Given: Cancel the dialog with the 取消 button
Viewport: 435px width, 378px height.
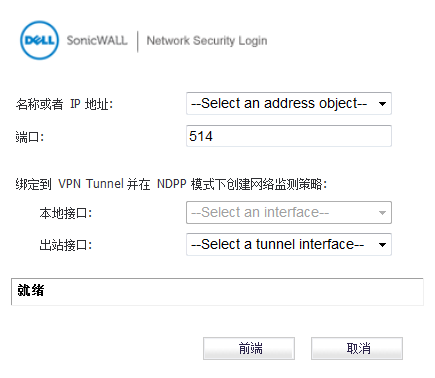Looking at the screenshot, I should click(357, 349).
